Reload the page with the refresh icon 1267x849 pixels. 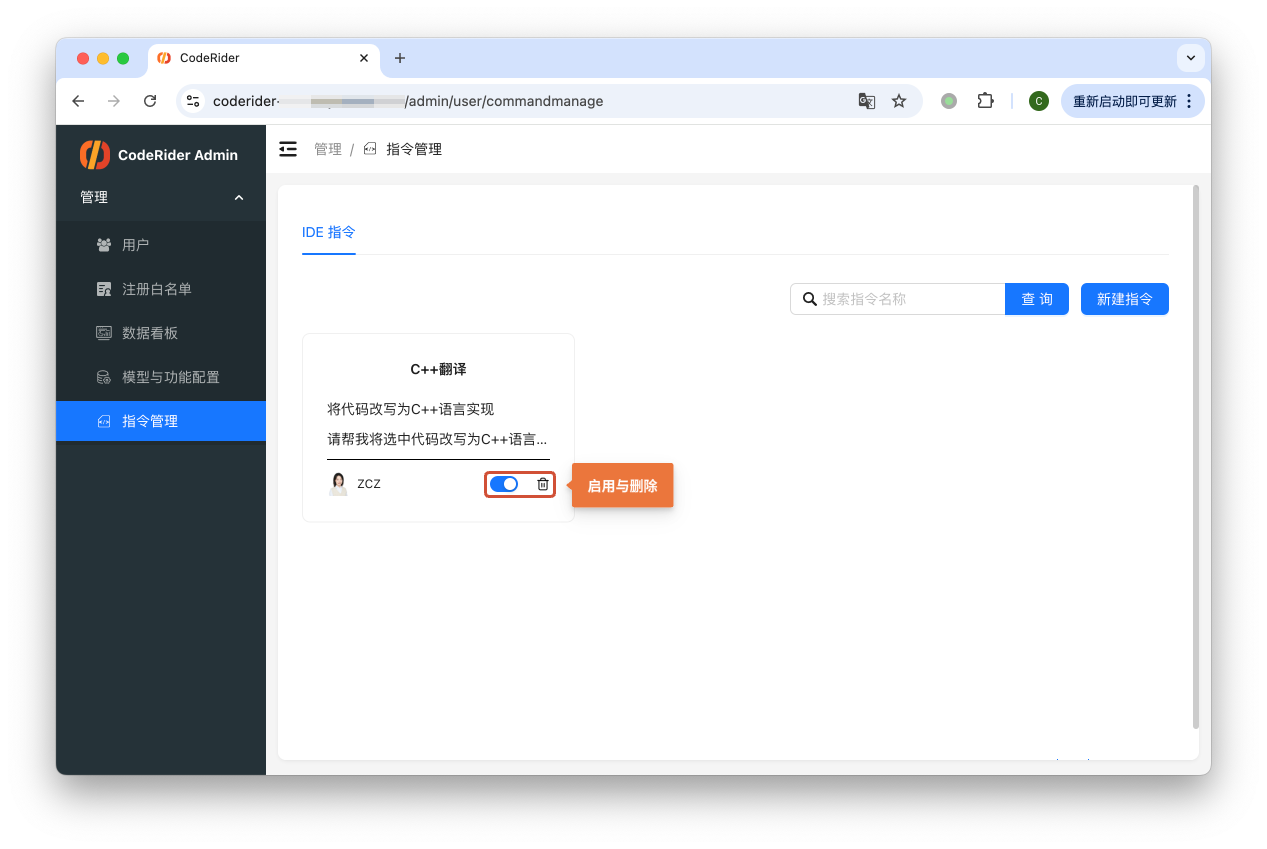click(150, 101)
